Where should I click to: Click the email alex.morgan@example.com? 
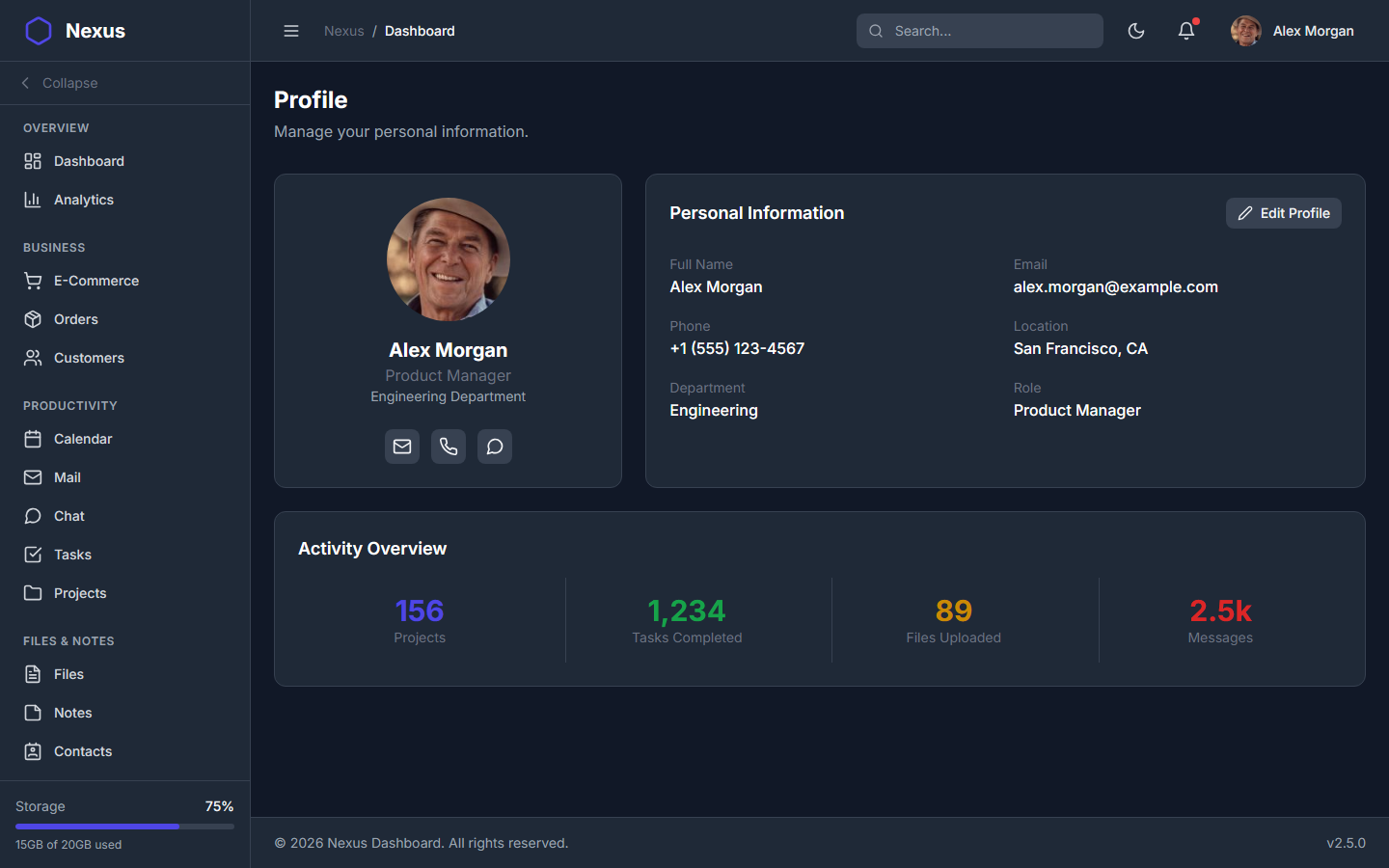coord(1115,286)
